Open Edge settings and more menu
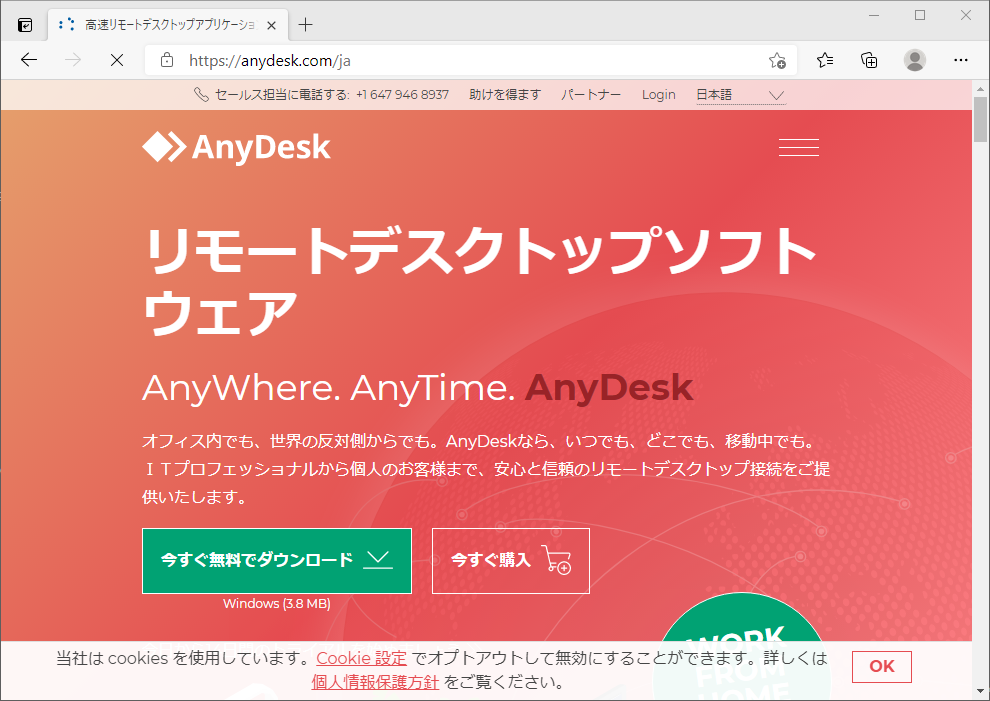990x701 pixels. [960, 60]
